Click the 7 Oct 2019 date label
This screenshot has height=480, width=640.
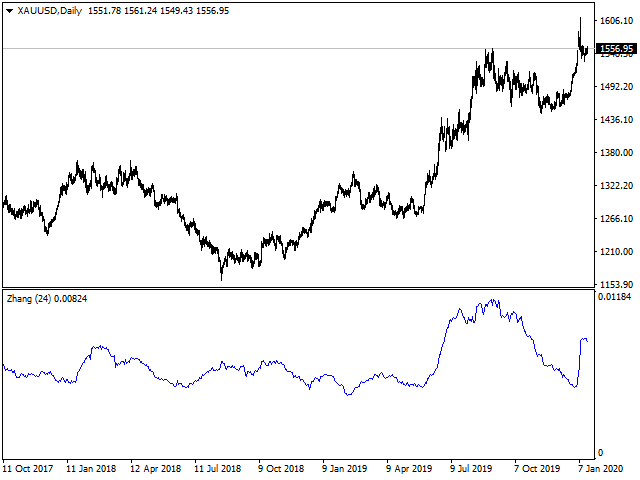pyautogui.click(x=537, y=469)
